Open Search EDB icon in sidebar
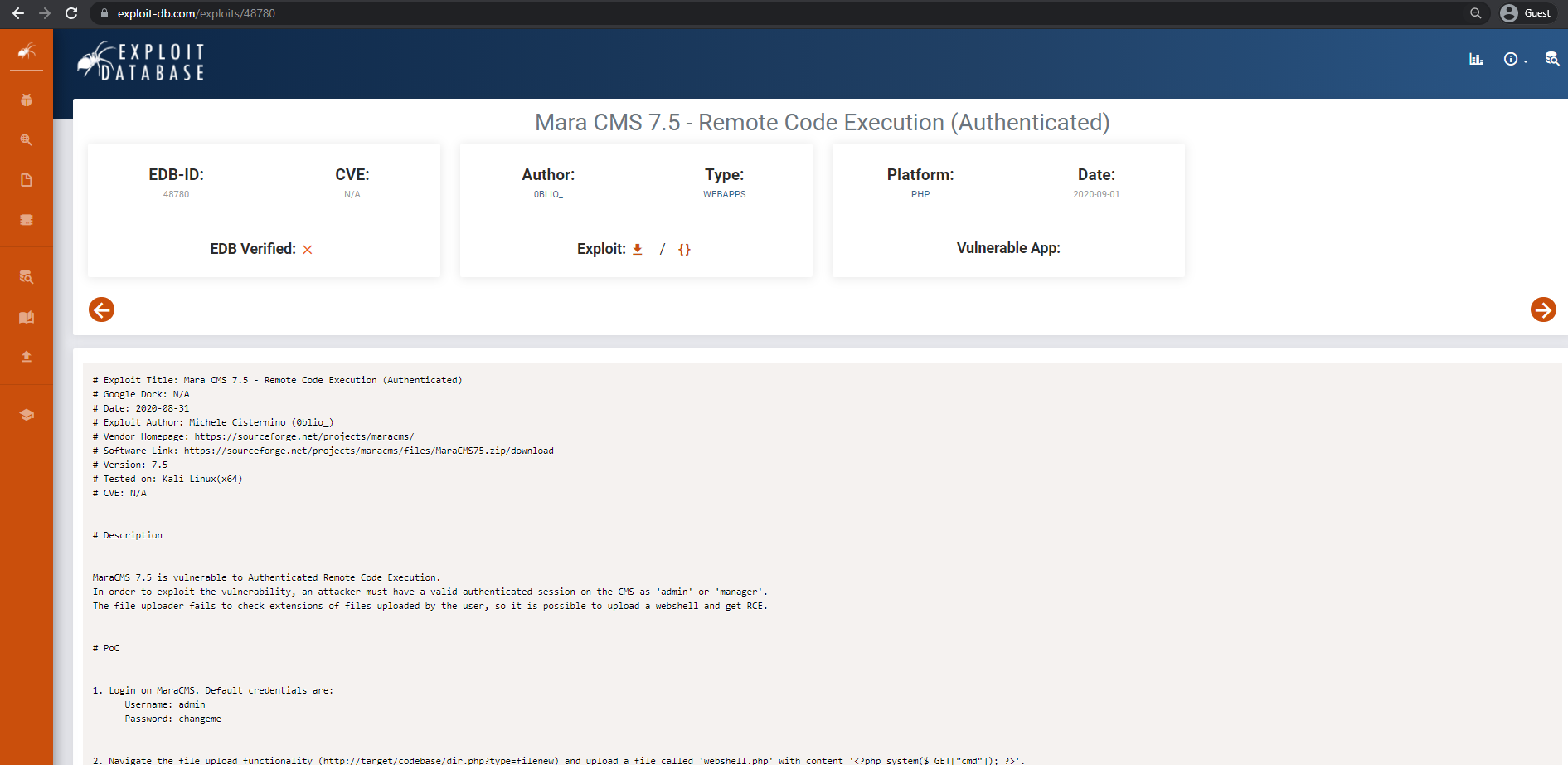The height and width of the screenshot is (765, 1568). [x=27, y=277]
